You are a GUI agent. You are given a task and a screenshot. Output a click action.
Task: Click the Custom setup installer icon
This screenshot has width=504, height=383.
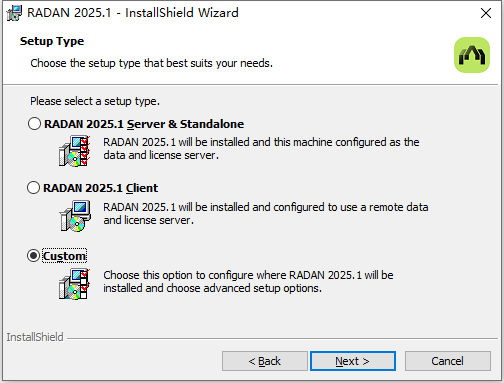click(75, 284)
